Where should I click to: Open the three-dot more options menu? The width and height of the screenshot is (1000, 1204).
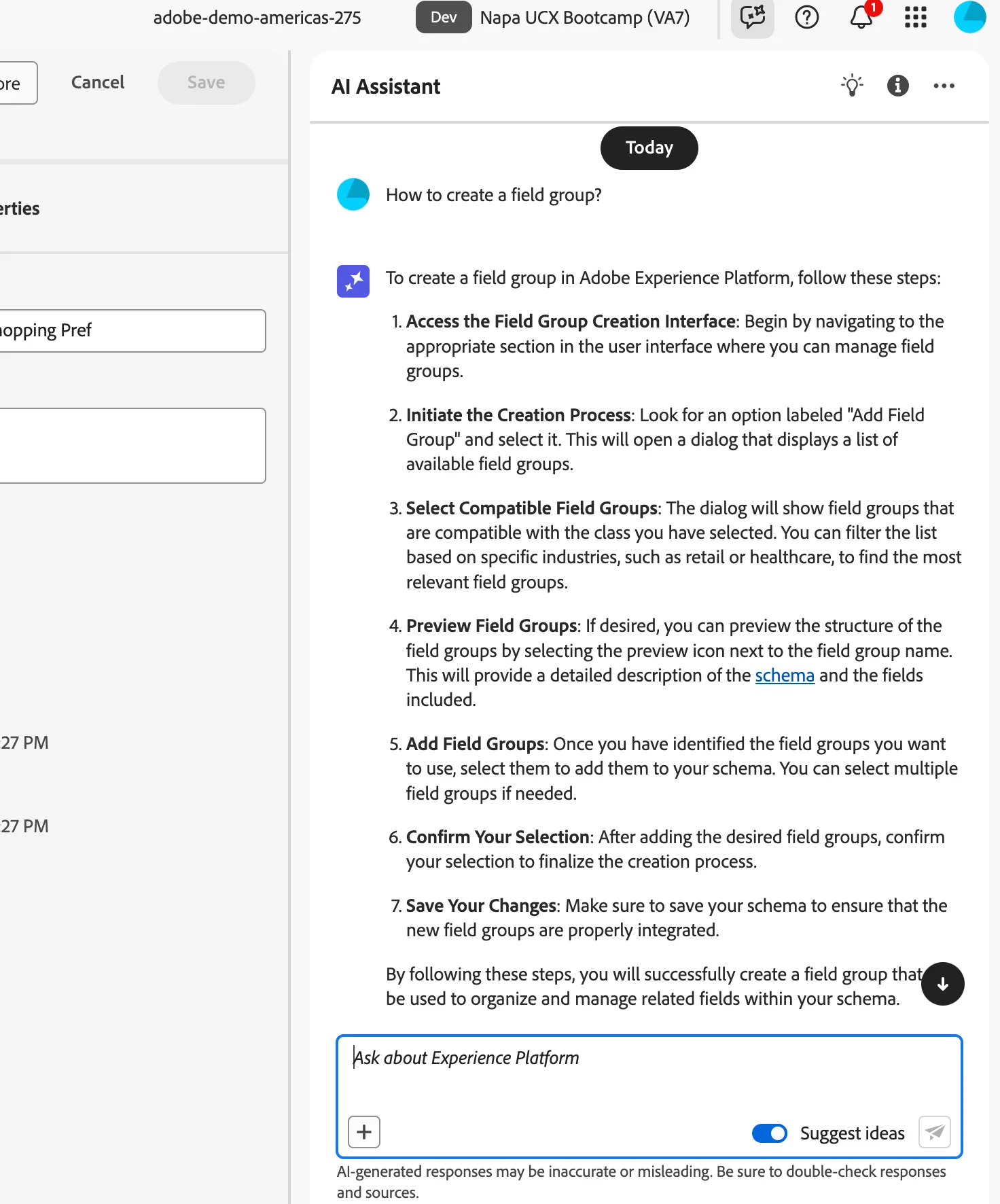coord(944,86)
